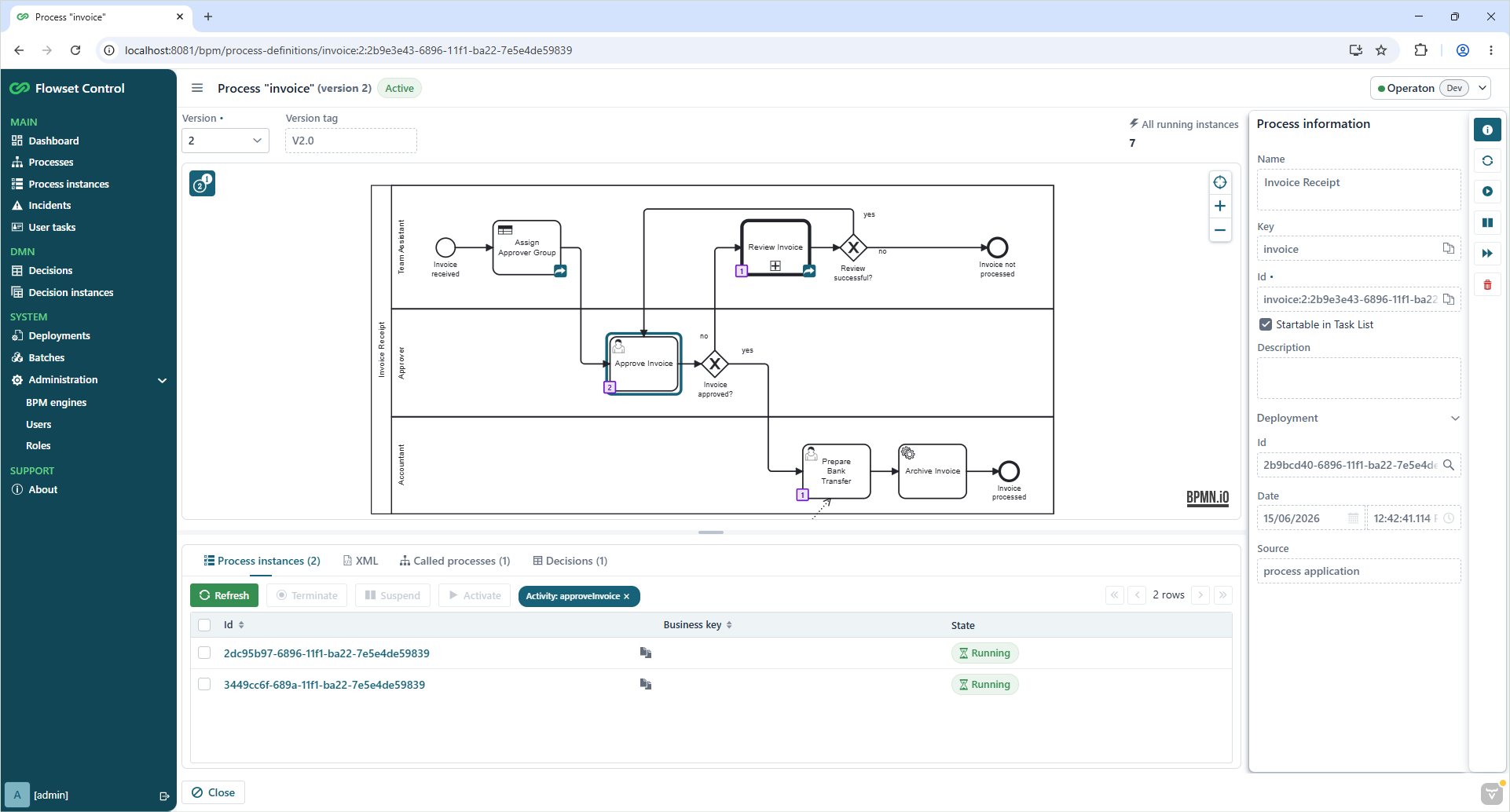Toggle the hamburger sidebar menu
Image resolution: width=1510 pixels, height=812 pixels.
point(197,88)
